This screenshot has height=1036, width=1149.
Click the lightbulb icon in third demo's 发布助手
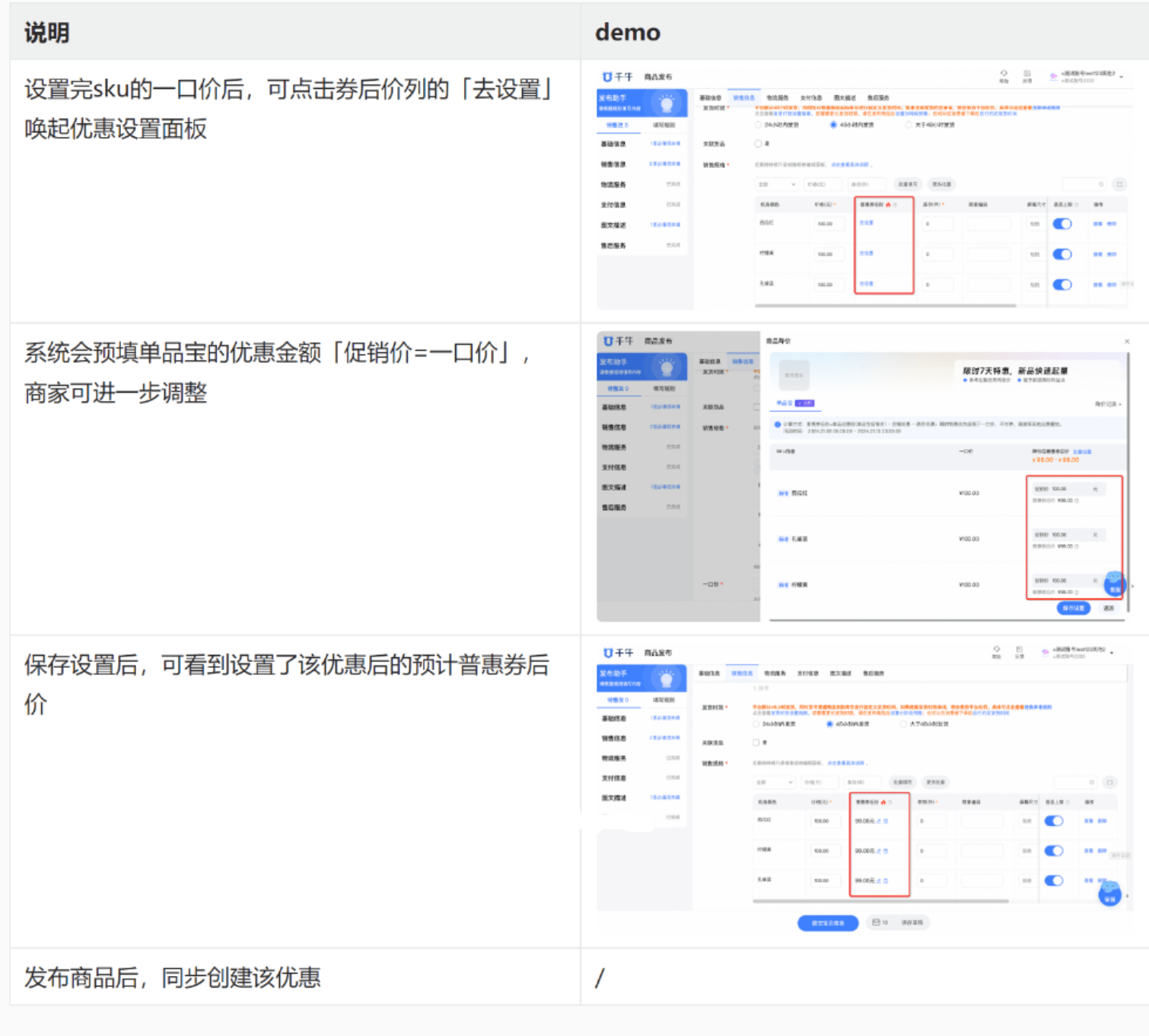(x=667, y=678)
